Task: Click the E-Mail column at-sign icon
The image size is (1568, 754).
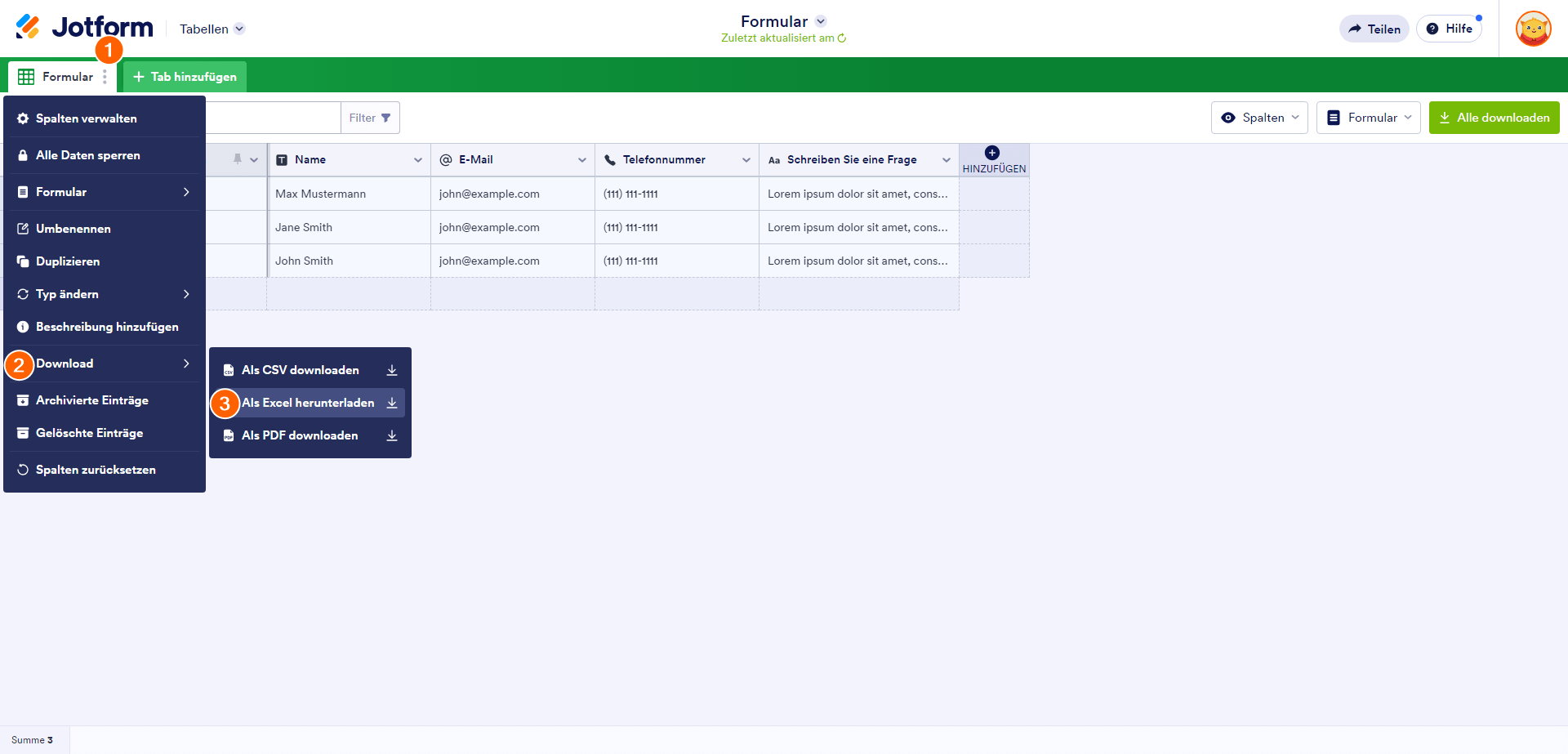Action: tap(446, 160)
